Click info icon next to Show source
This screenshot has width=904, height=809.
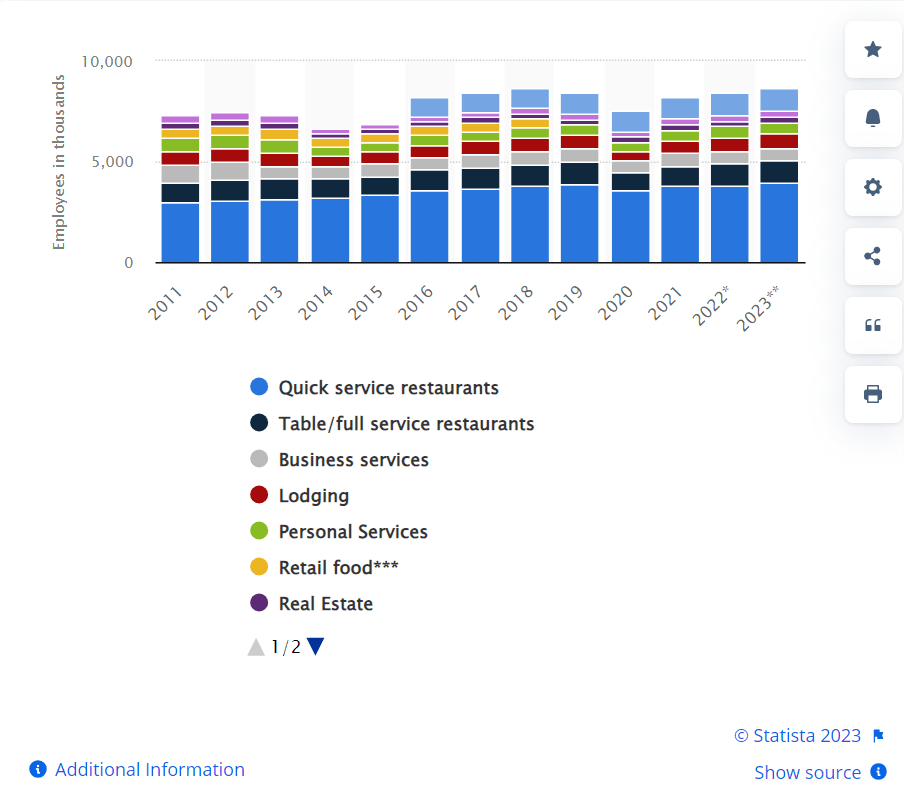878,771
